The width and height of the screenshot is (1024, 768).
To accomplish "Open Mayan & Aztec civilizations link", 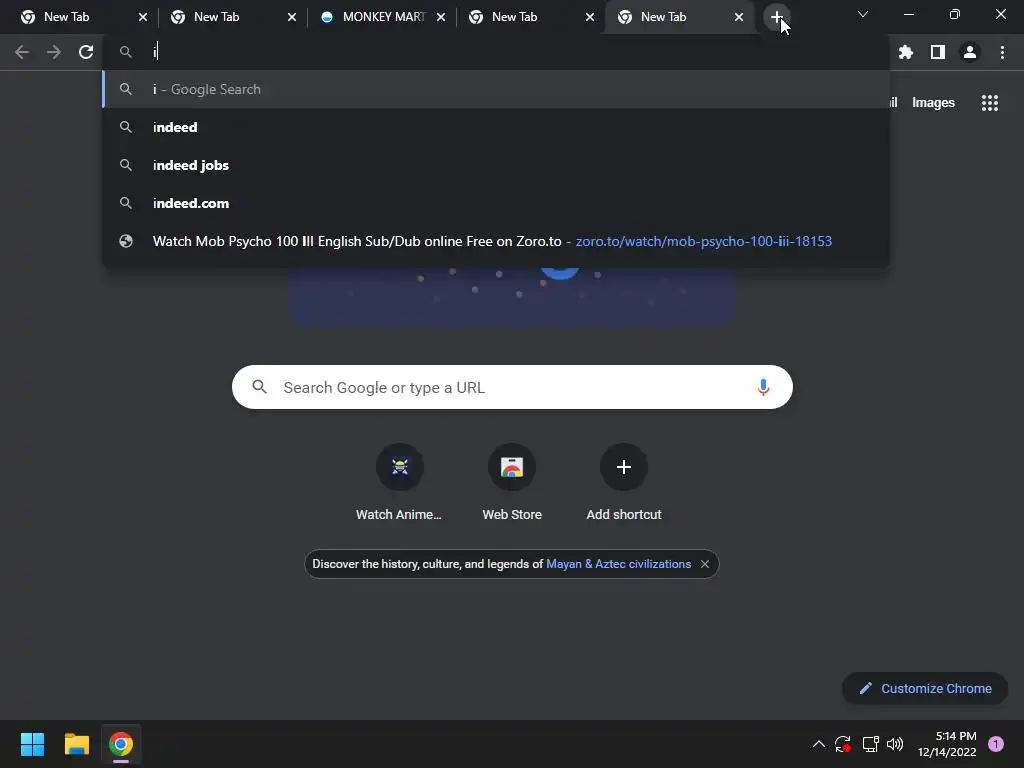I will [618, 564].
